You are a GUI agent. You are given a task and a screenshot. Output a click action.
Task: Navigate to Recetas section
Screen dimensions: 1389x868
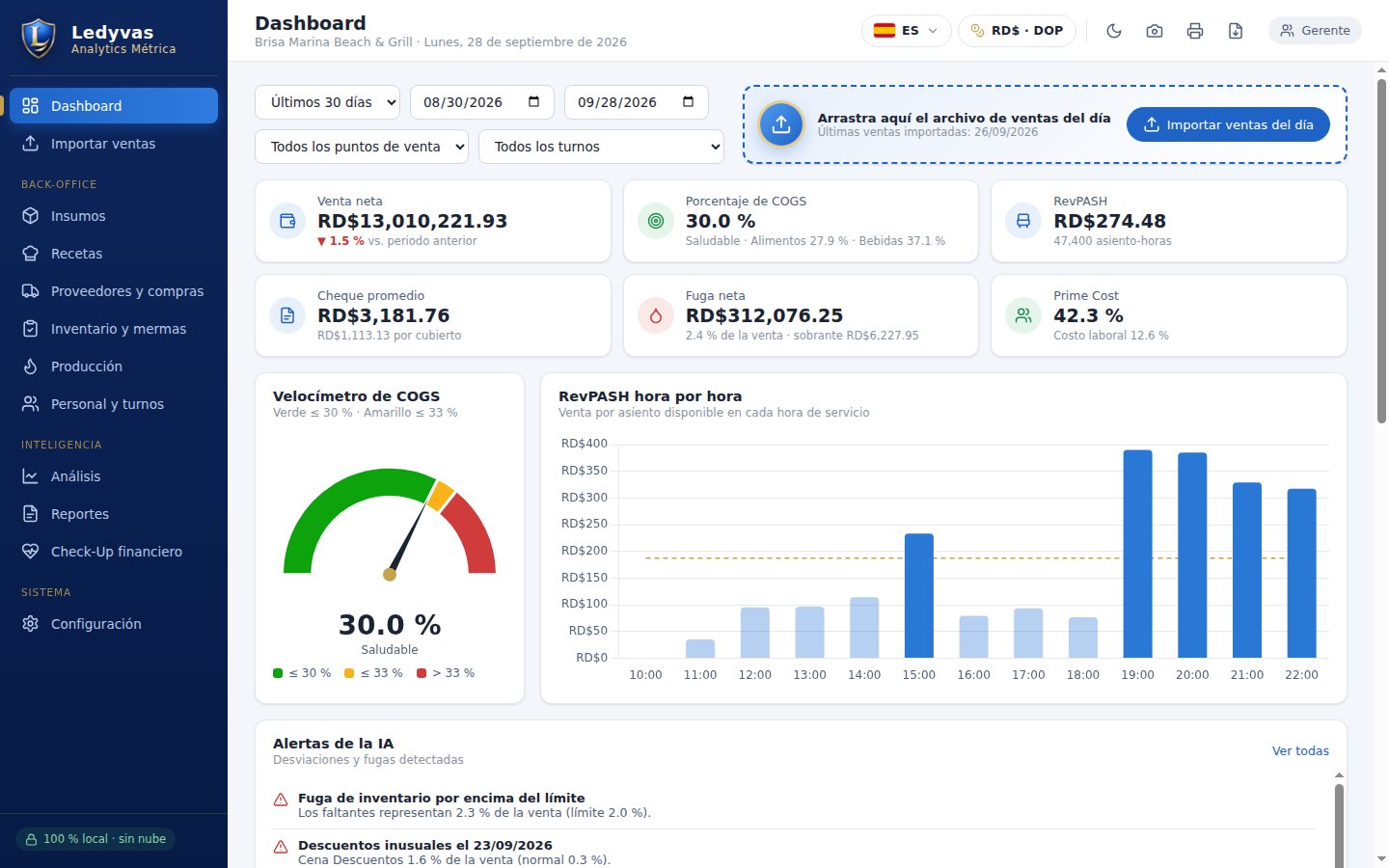click(x=114, y=254)
